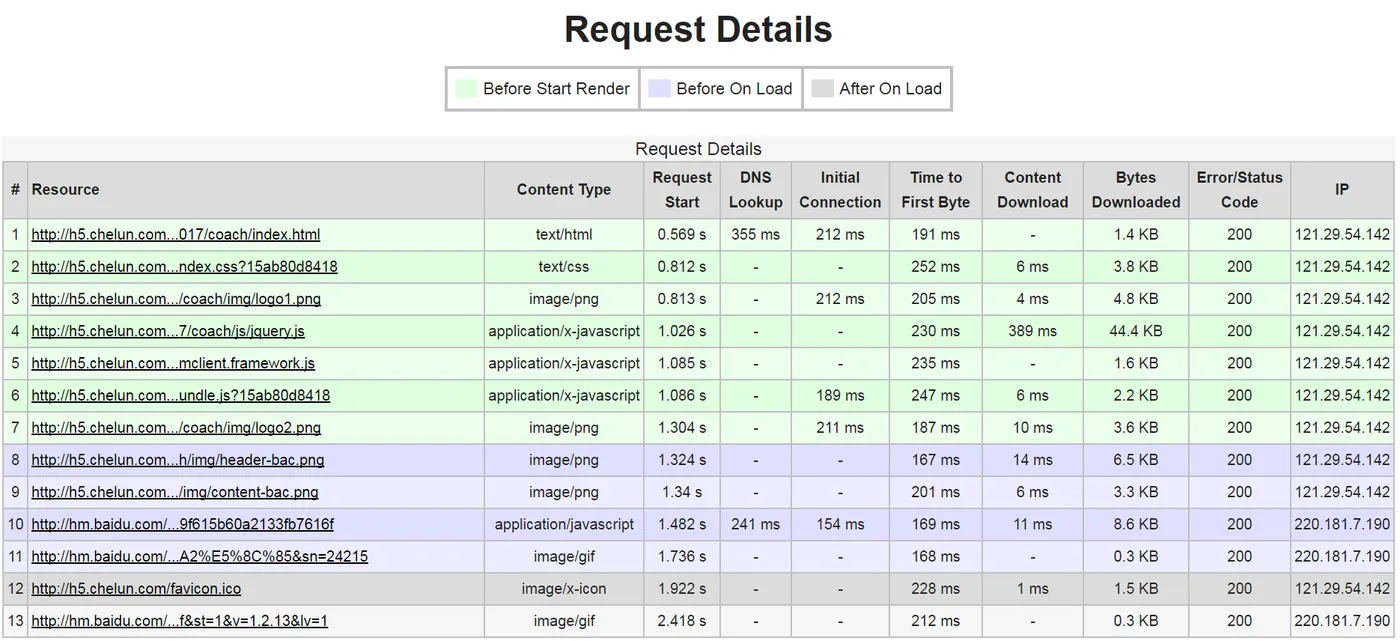Click the baidu link ending sn=24215

199,556
